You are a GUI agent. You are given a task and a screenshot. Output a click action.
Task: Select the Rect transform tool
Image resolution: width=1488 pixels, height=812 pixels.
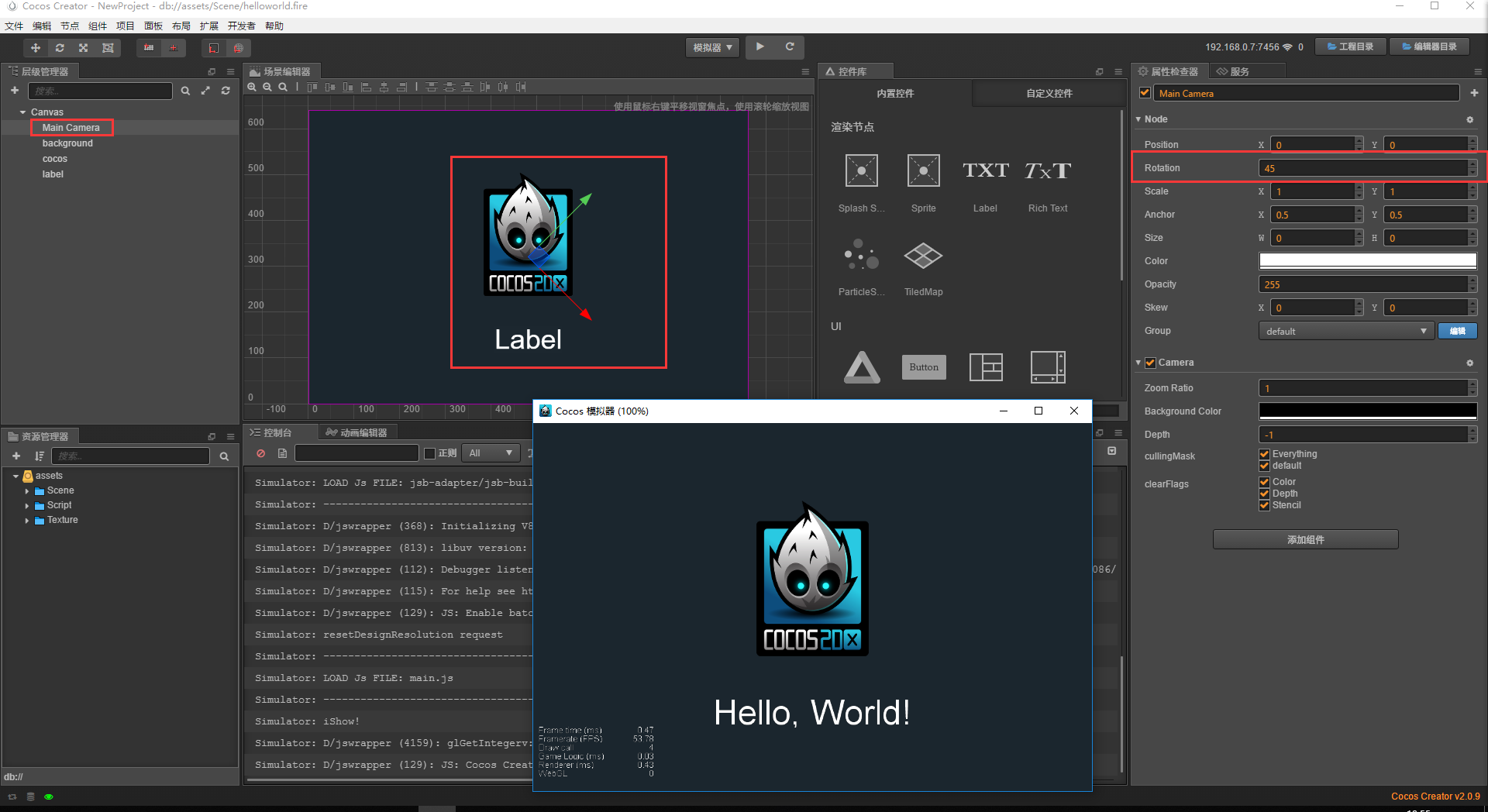tap(108, 48)
